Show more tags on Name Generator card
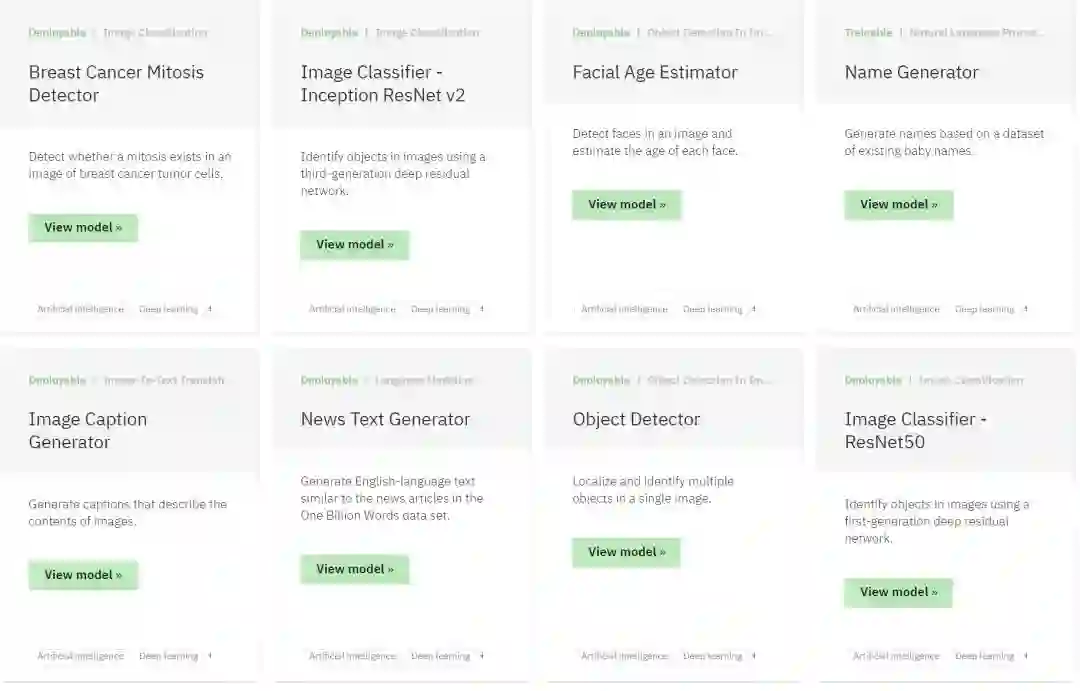Image resolution: width=1080 pixels, height=691 pixels. [1026, 309]
